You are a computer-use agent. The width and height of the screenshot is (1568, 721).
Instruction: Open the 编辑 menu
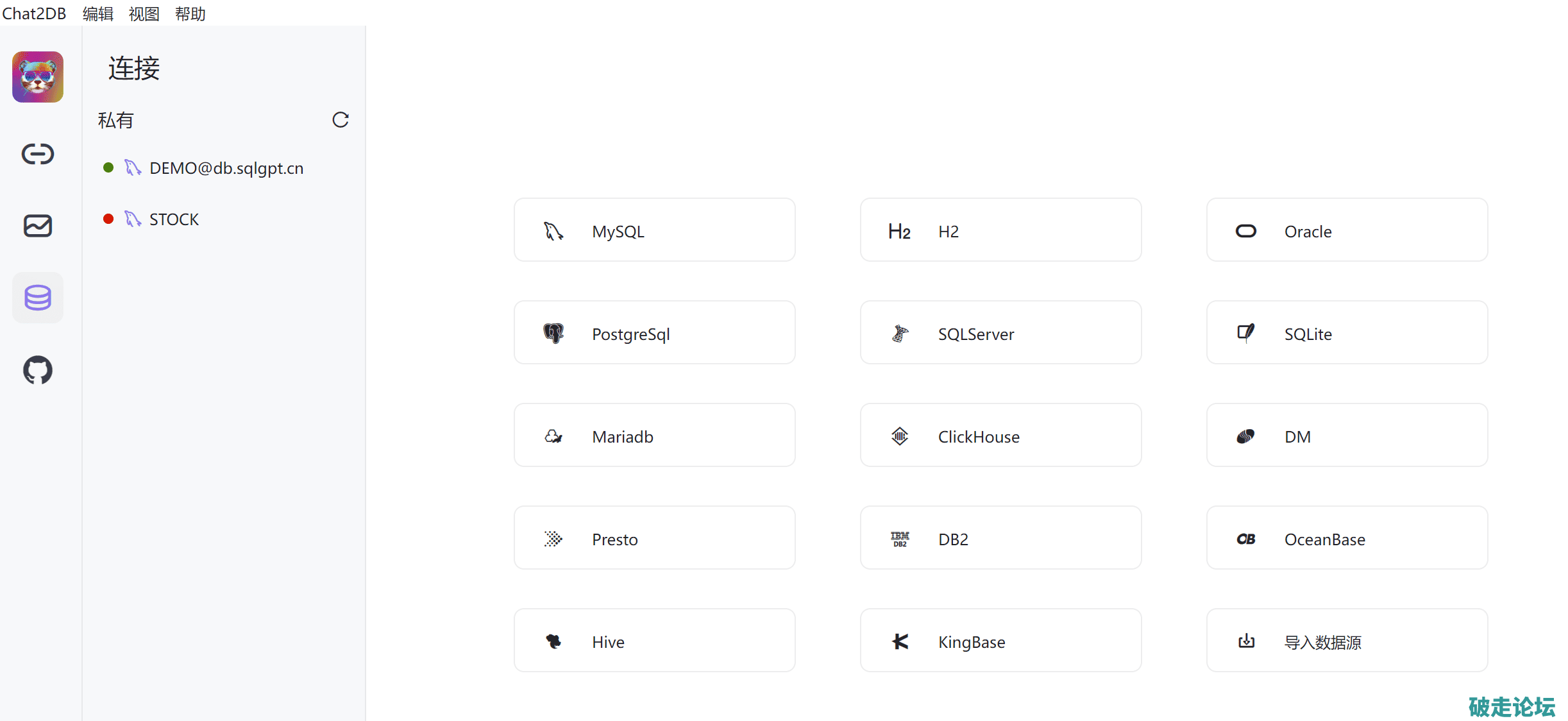tap(98, 13)
